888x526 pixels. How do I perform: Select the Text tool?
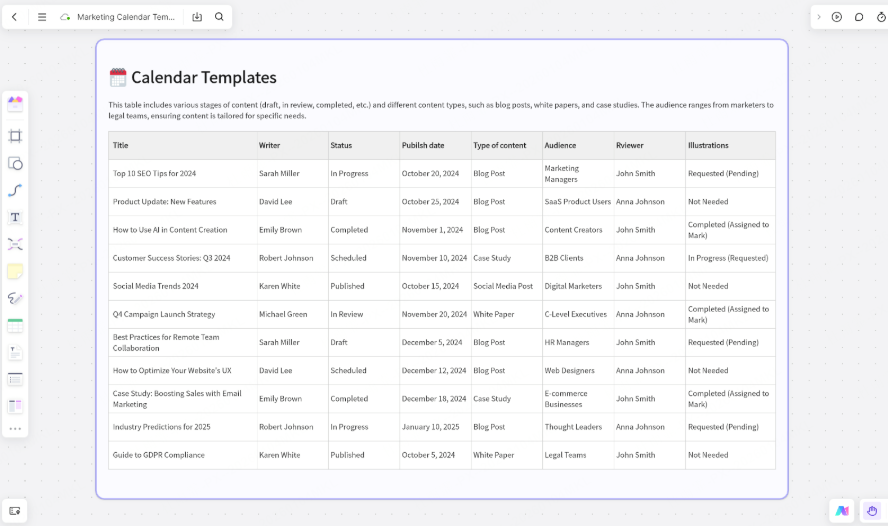click(x=15, y=217)
